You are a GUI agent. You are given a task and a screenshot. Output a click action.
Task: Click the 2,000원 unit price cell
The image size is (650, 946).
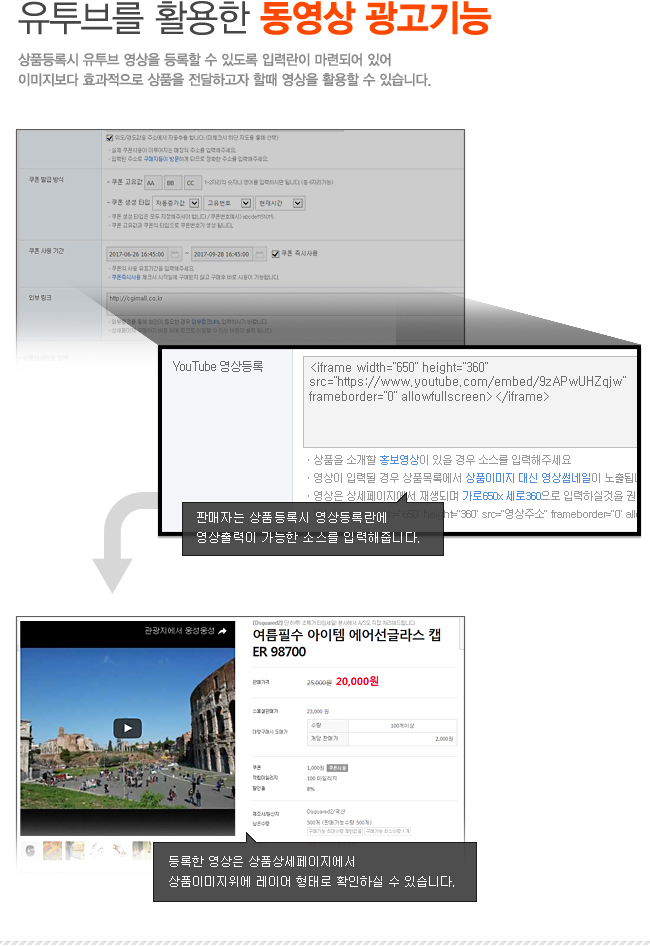point(402,738)
